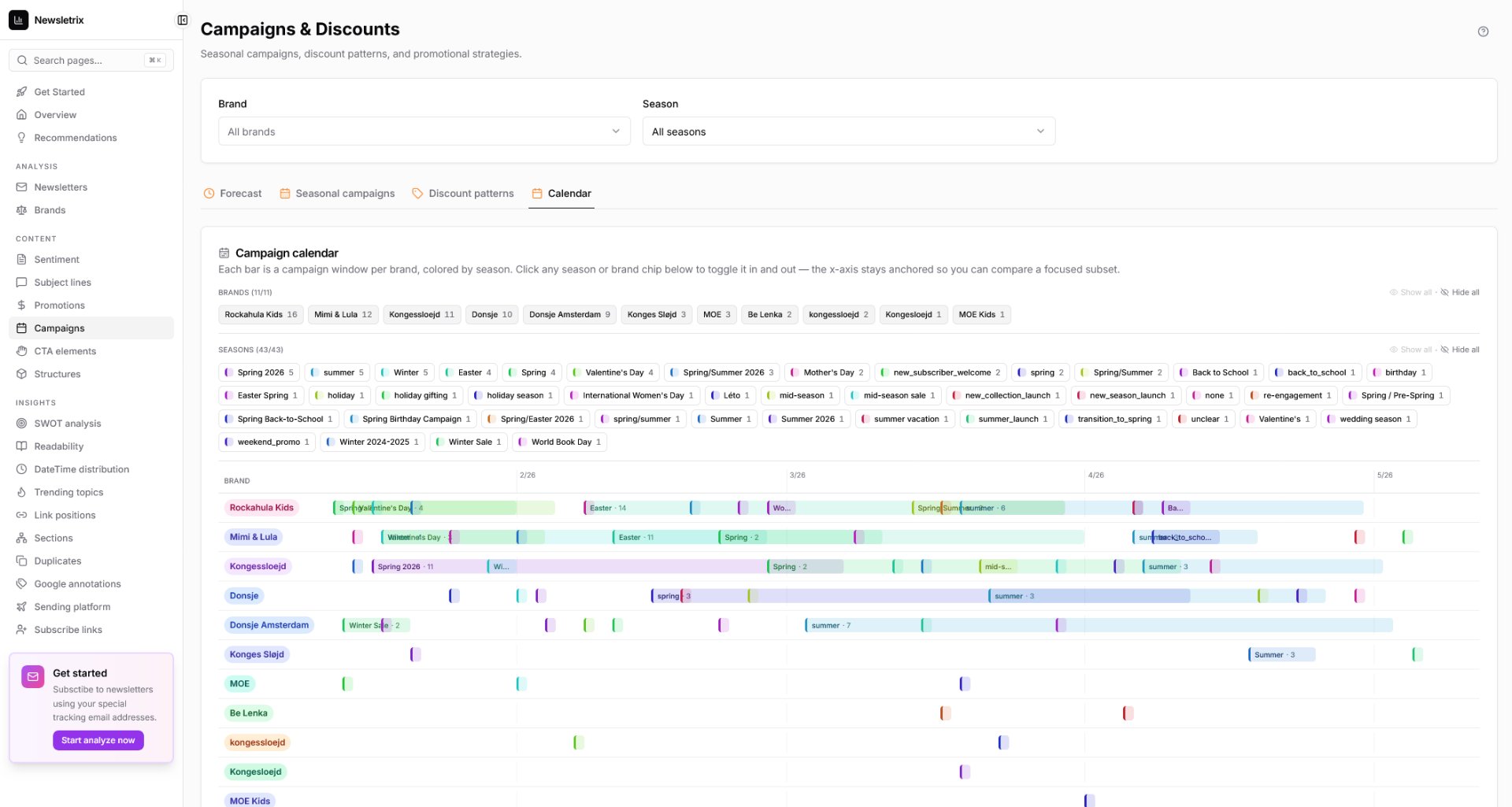Toggle the Spring 2026 season chip
This screenshot has width=1512, height=807.
click(x=259, y=372)
